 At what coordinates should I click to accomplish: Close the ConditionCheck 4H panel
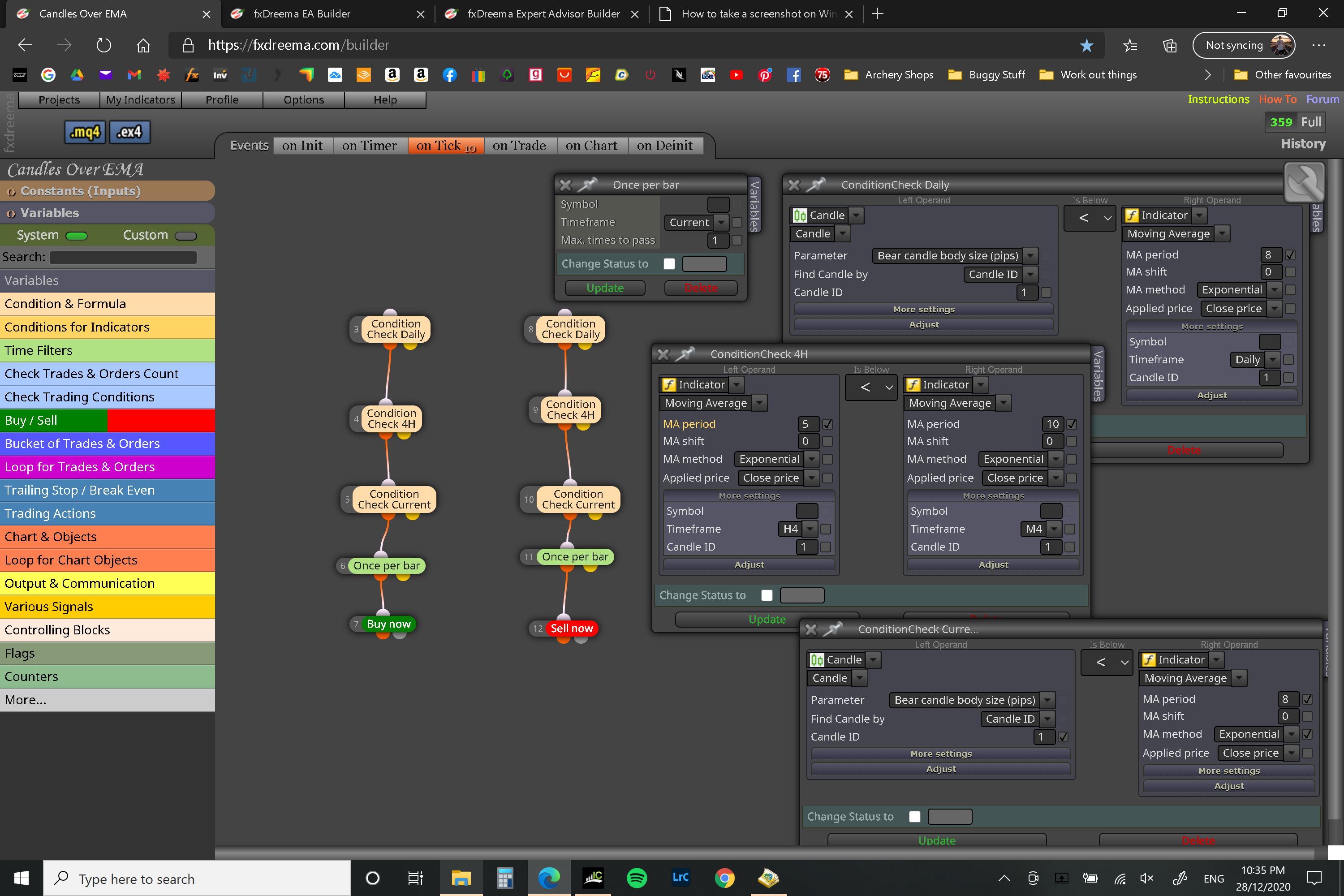[663, 354]
